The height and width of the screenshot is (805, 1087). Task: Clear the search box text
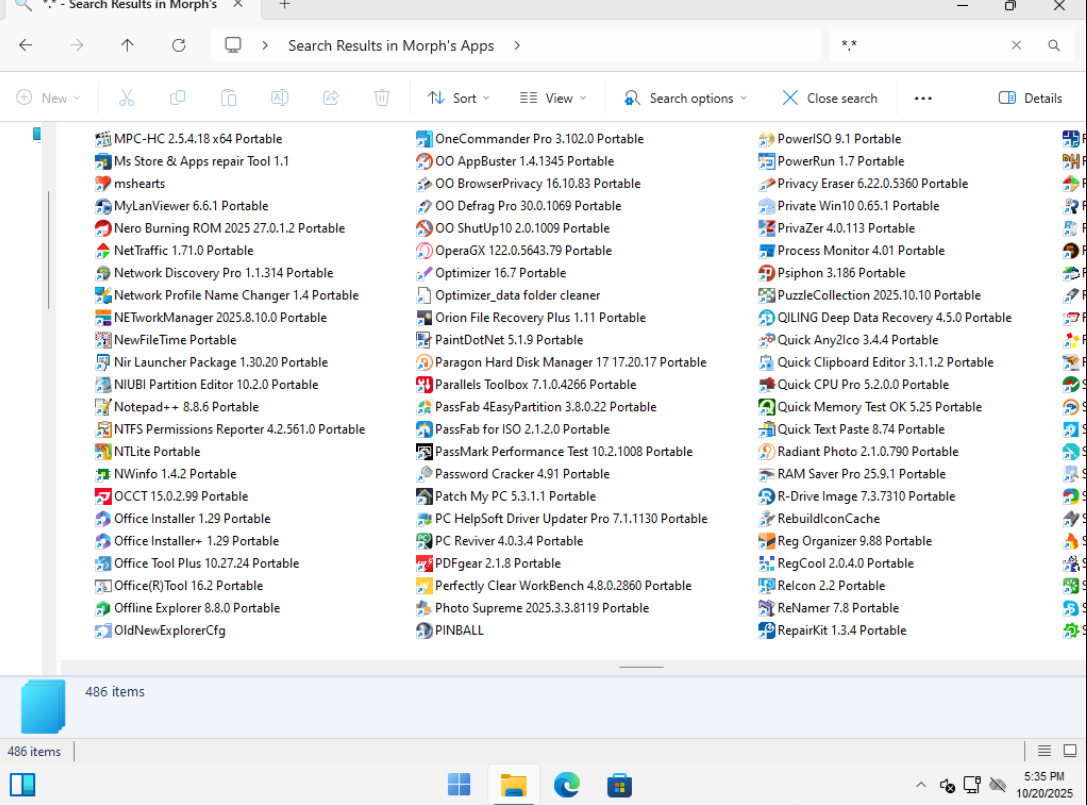tap(1016, 45)
